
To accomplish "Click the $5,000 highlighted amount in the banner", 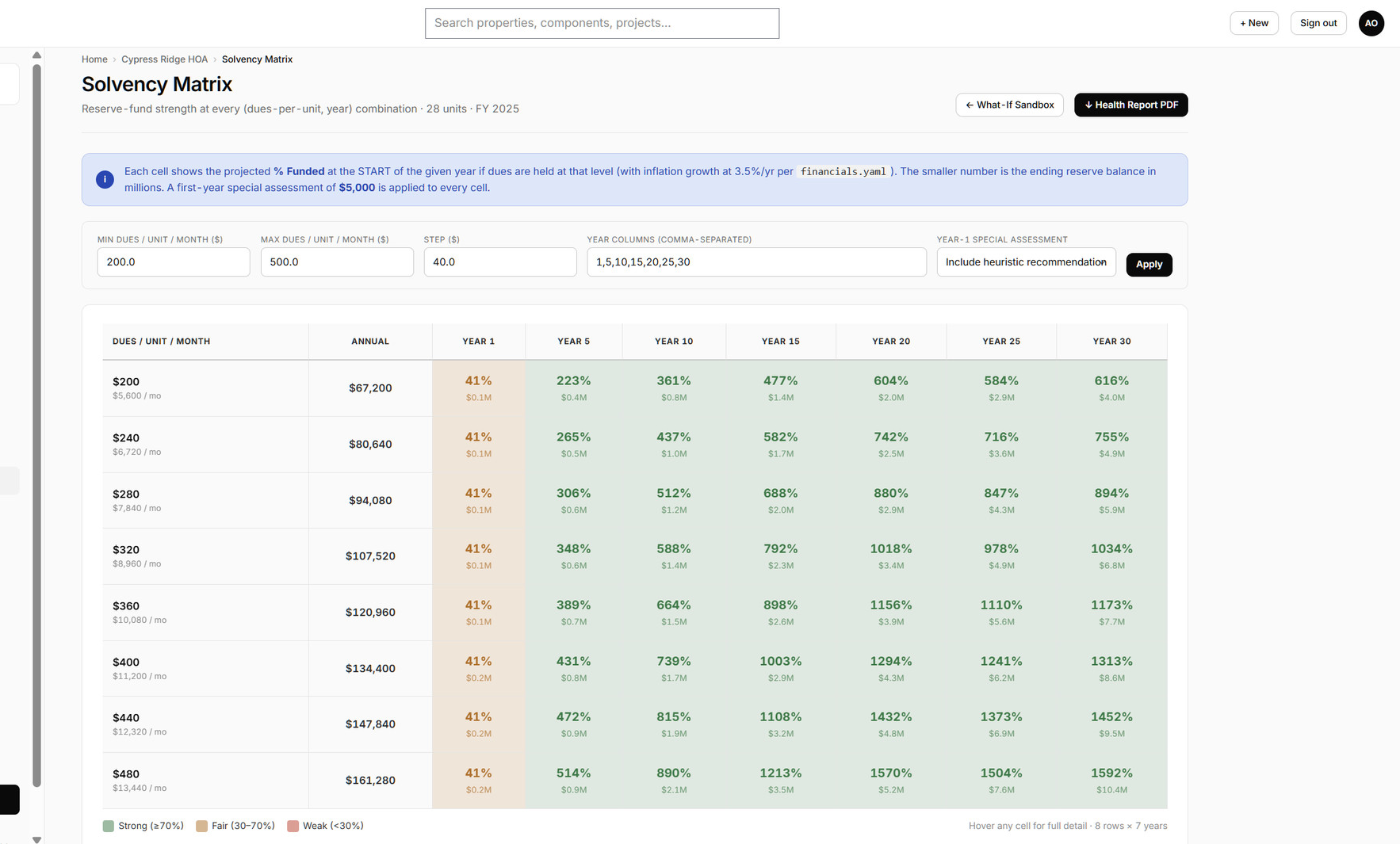I will click(357, 188).
